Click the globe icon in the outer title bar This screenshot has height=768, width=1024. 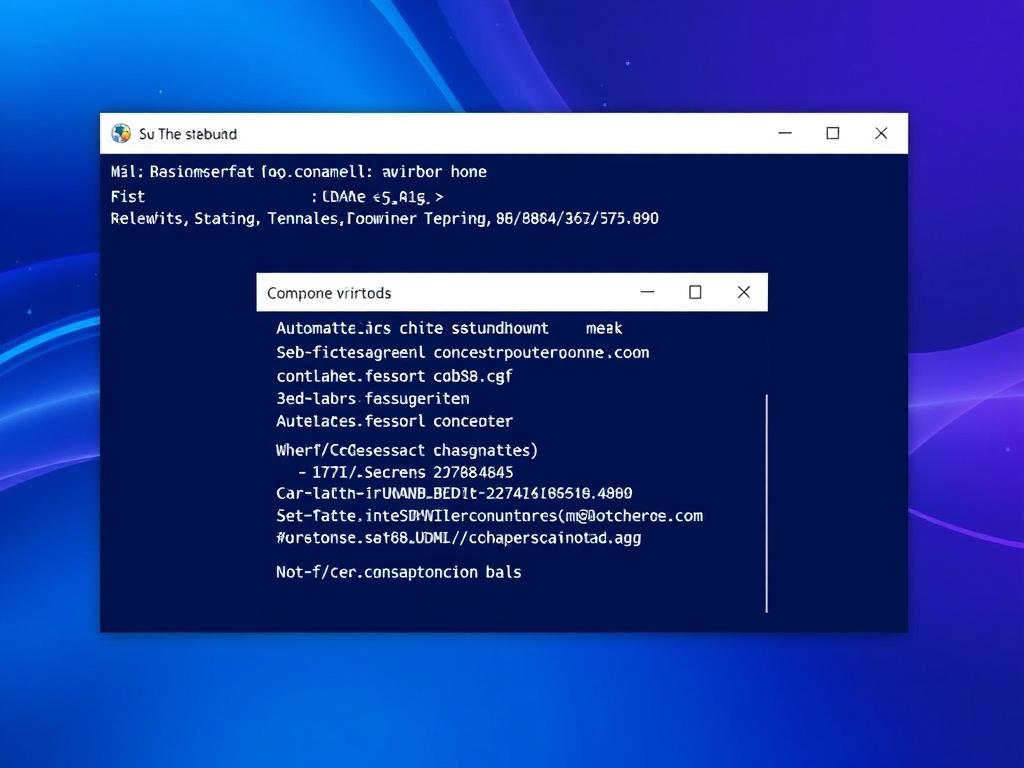[121, 133]
